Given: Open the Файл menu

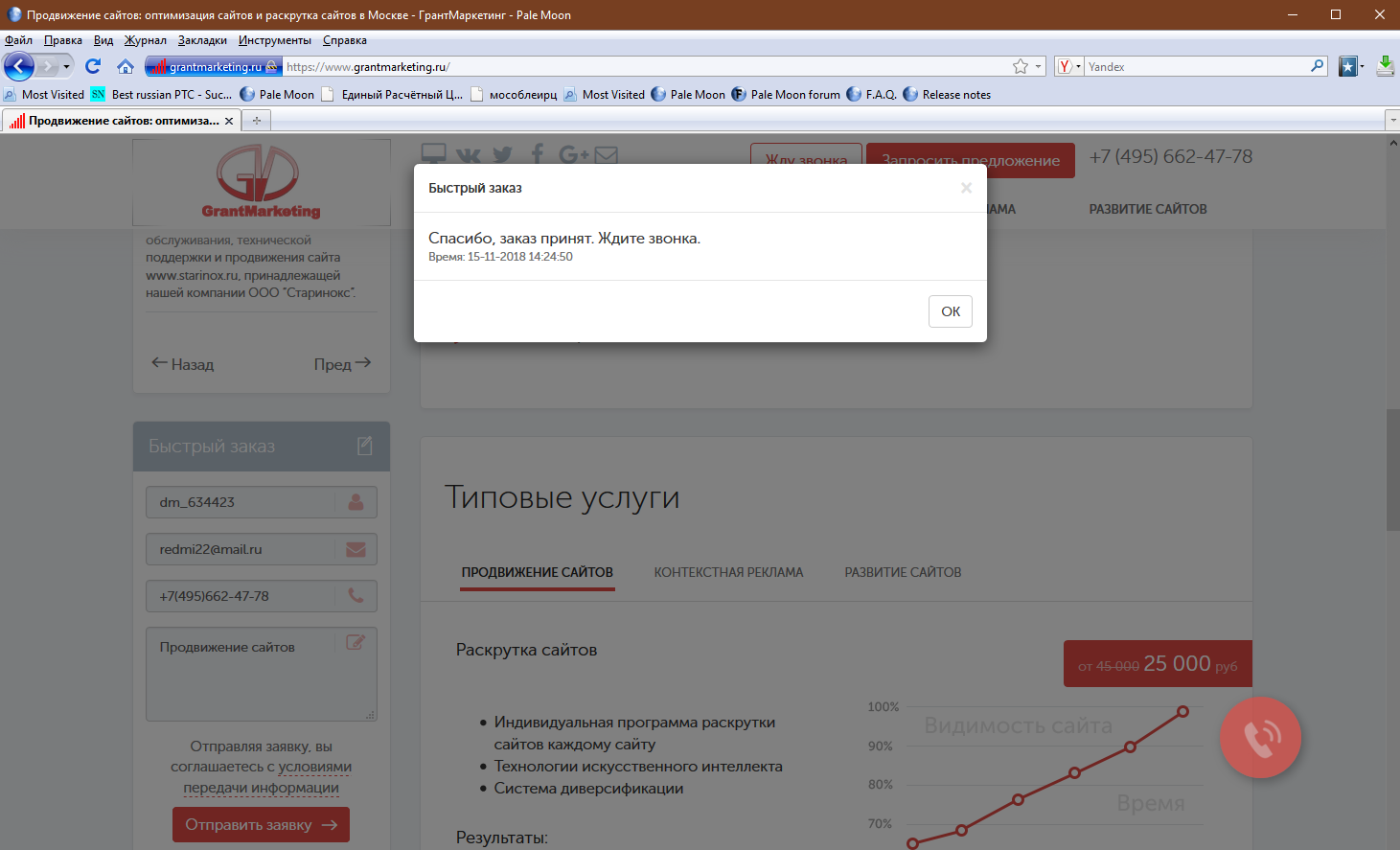Looking at the screenshot, I should [x=18, y=40].
